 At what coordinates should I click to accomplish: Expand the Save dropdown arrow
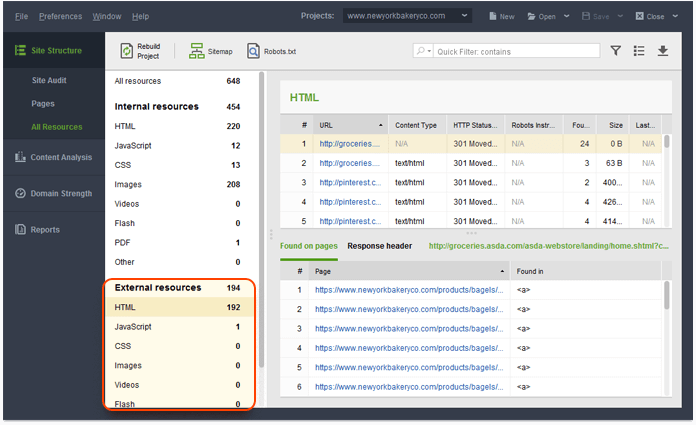click(620, 16)
